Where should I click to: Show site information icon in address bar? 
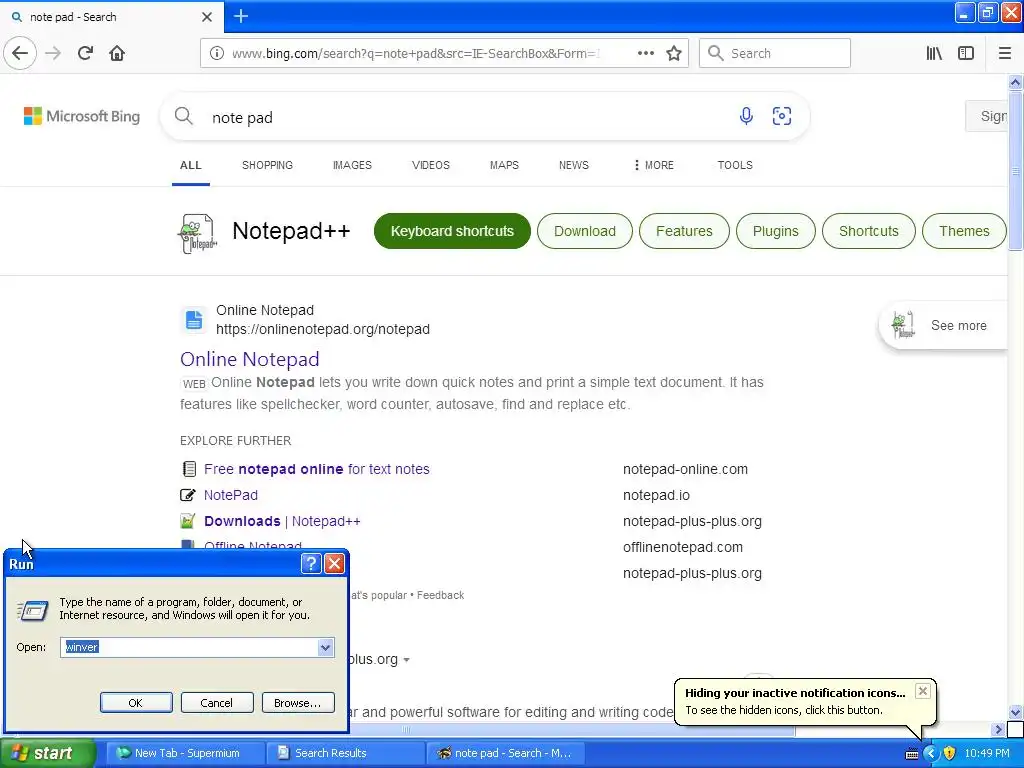tap(216, 53)
